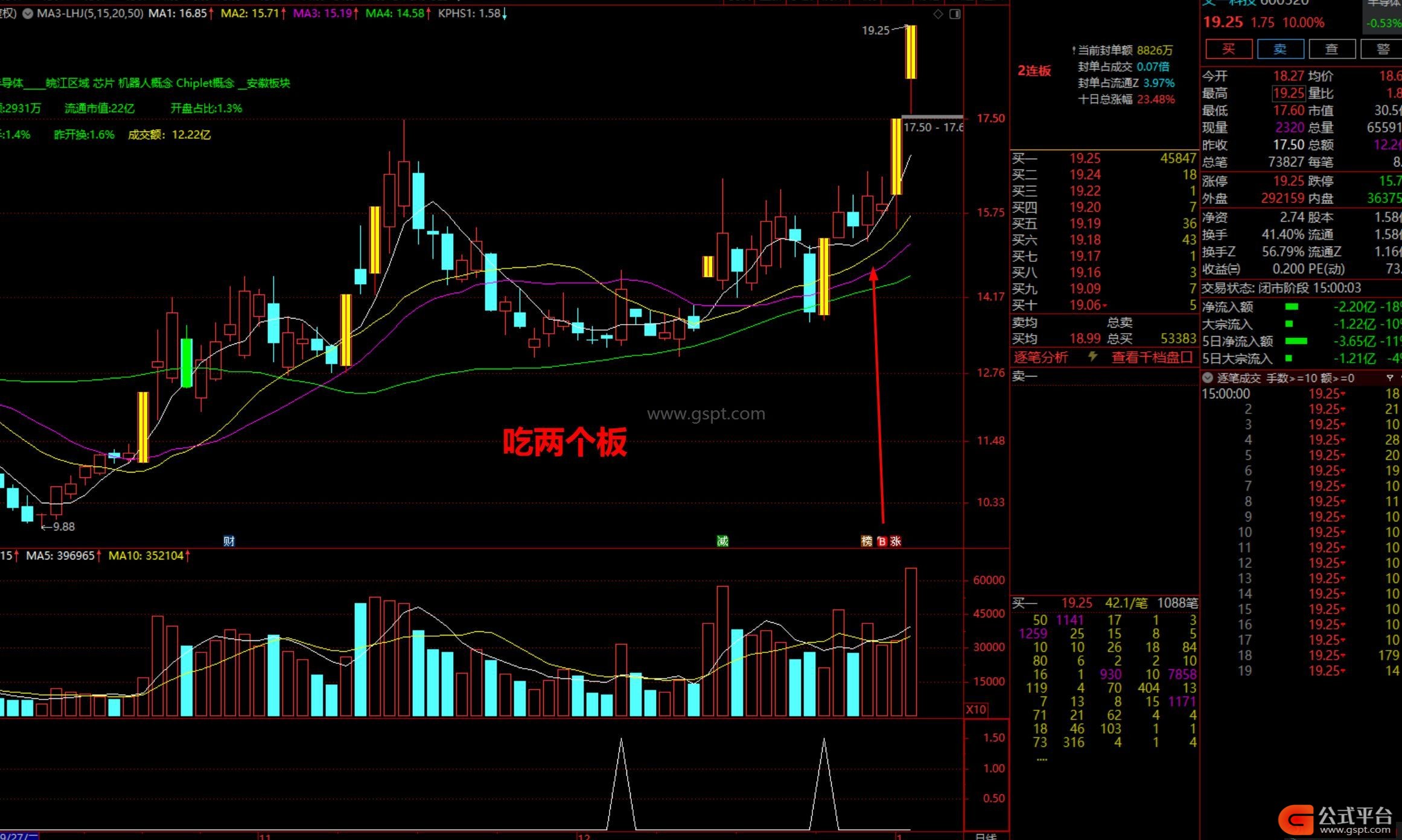This screenshot has width=1402, height=840.
Task: Toggle the side panel icon above the chart
Action: [x=955, y=14]
